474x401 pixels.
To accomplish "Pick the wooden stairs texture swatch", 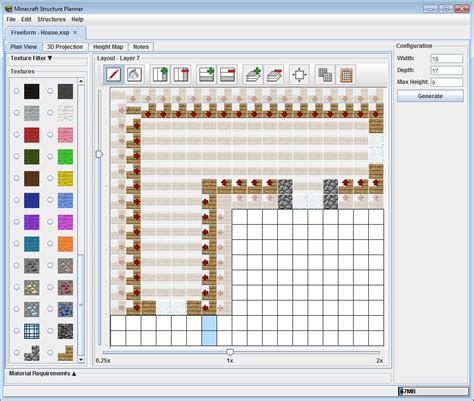I will pos(65,353).
